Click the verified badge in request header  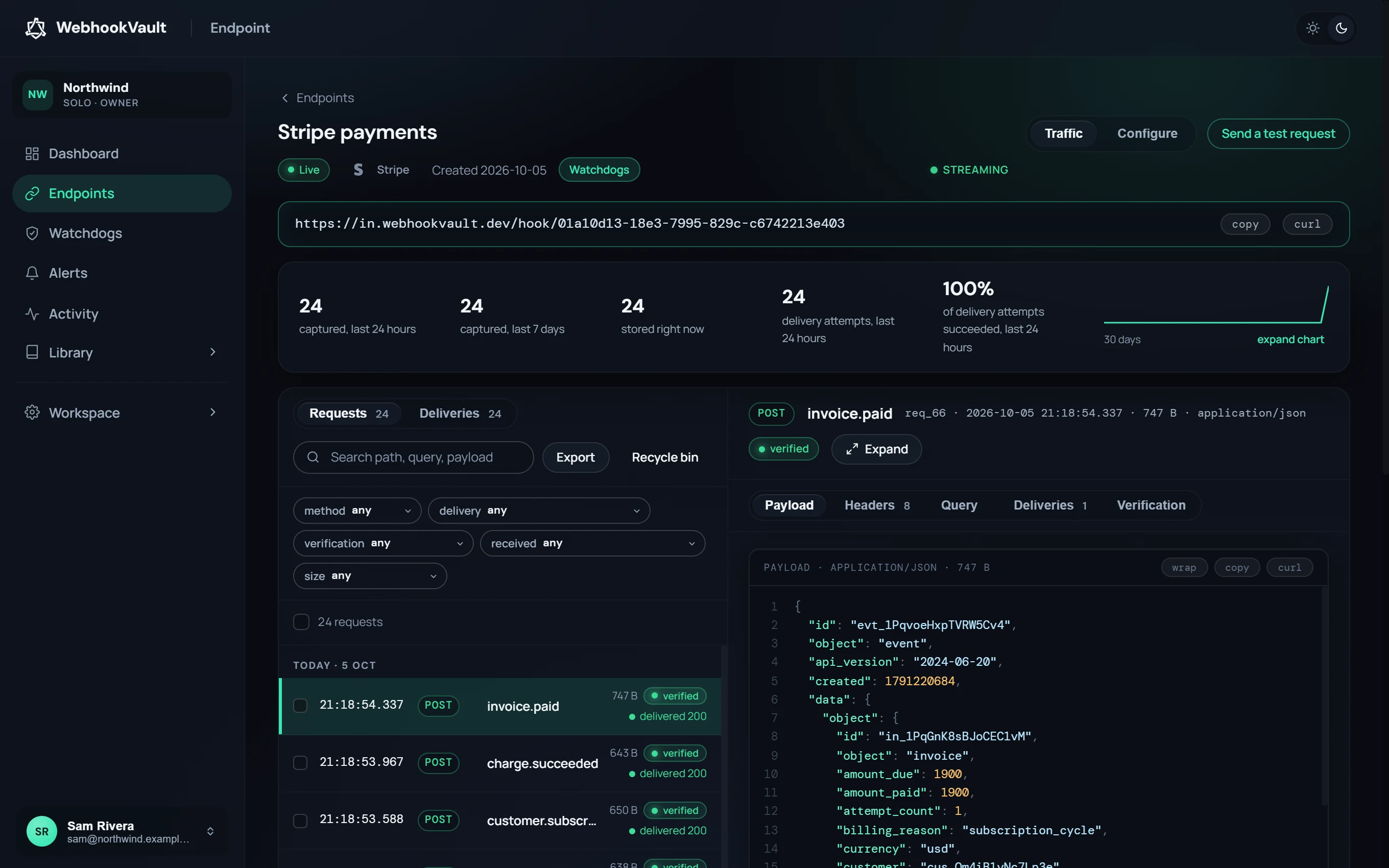click(x=783, y=449)
